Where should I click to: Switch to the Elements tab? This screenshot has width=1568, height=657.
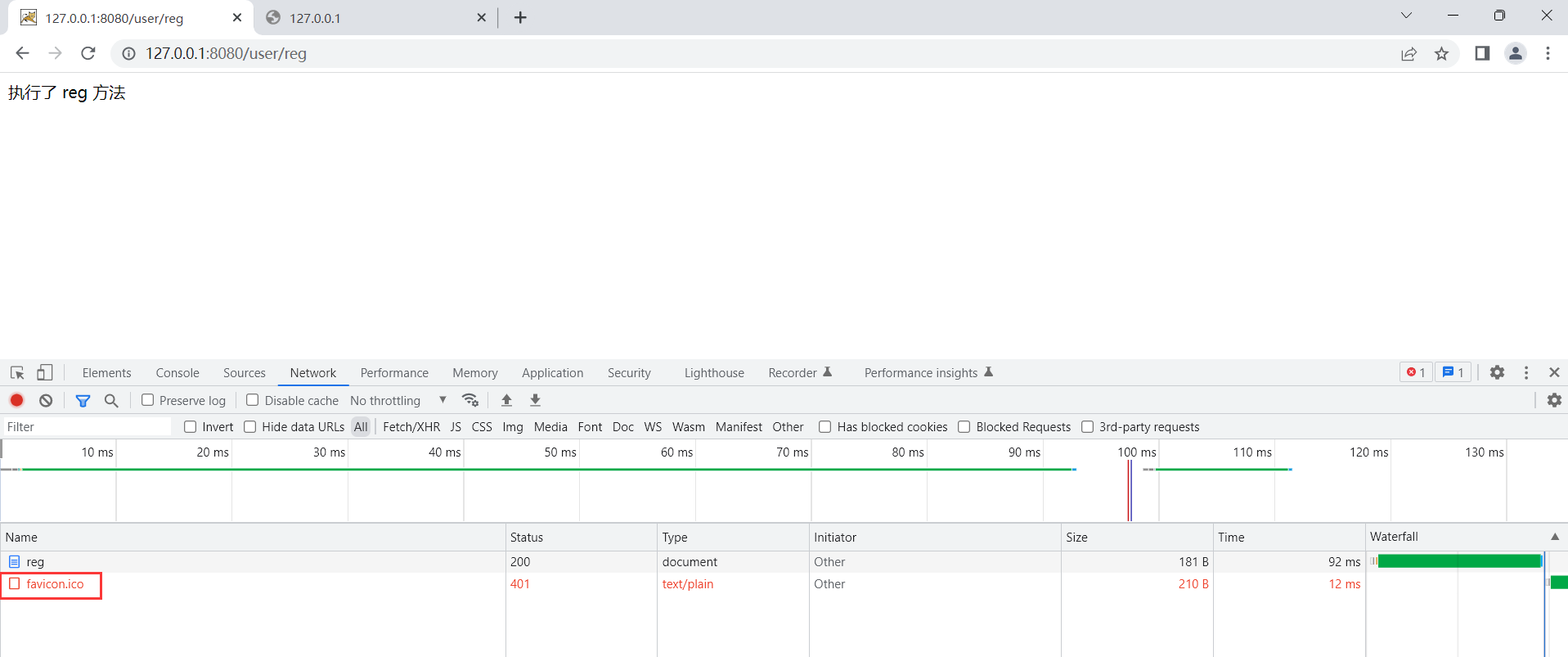coord(106,373)
